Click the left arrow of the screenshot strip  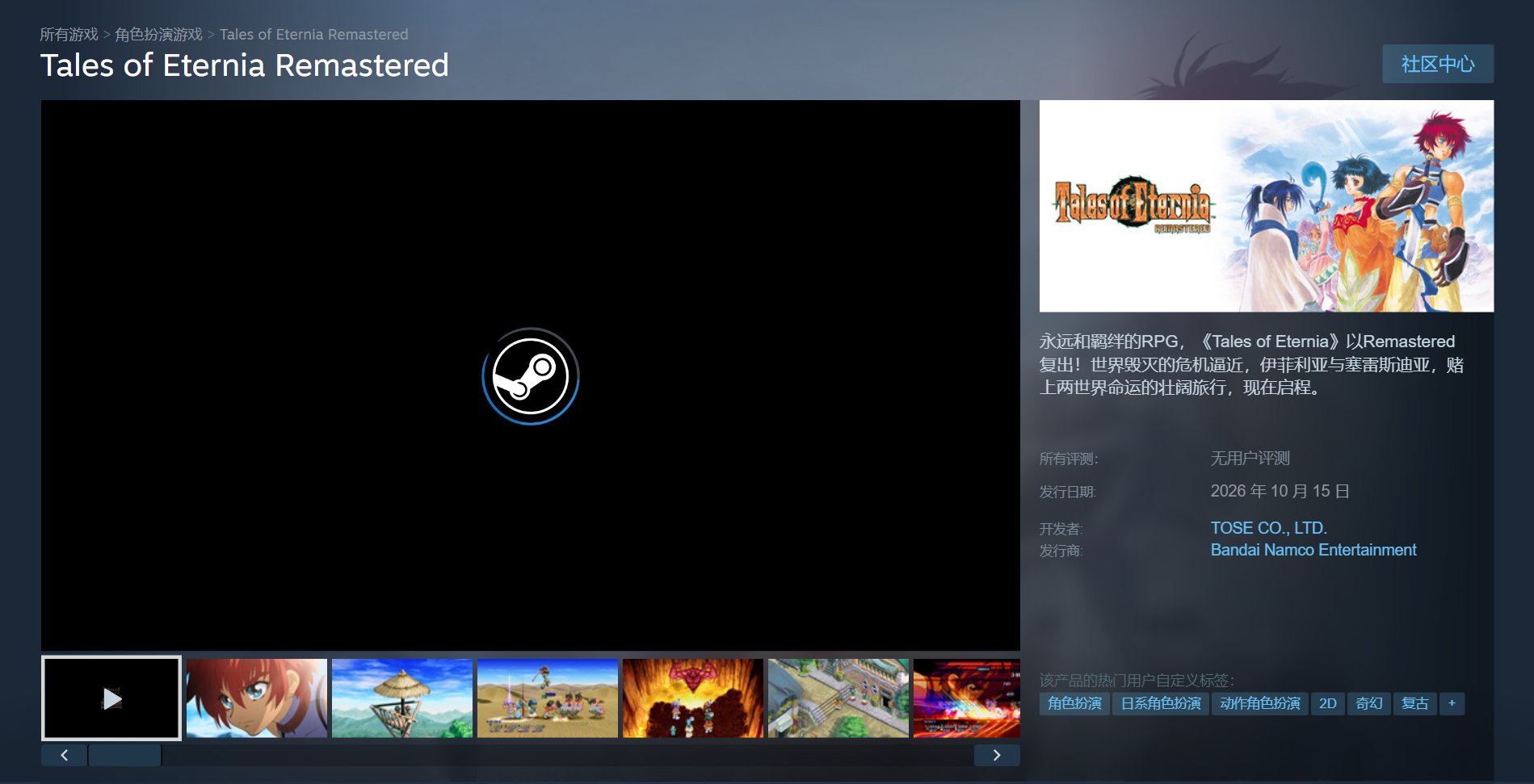[64, 755]
